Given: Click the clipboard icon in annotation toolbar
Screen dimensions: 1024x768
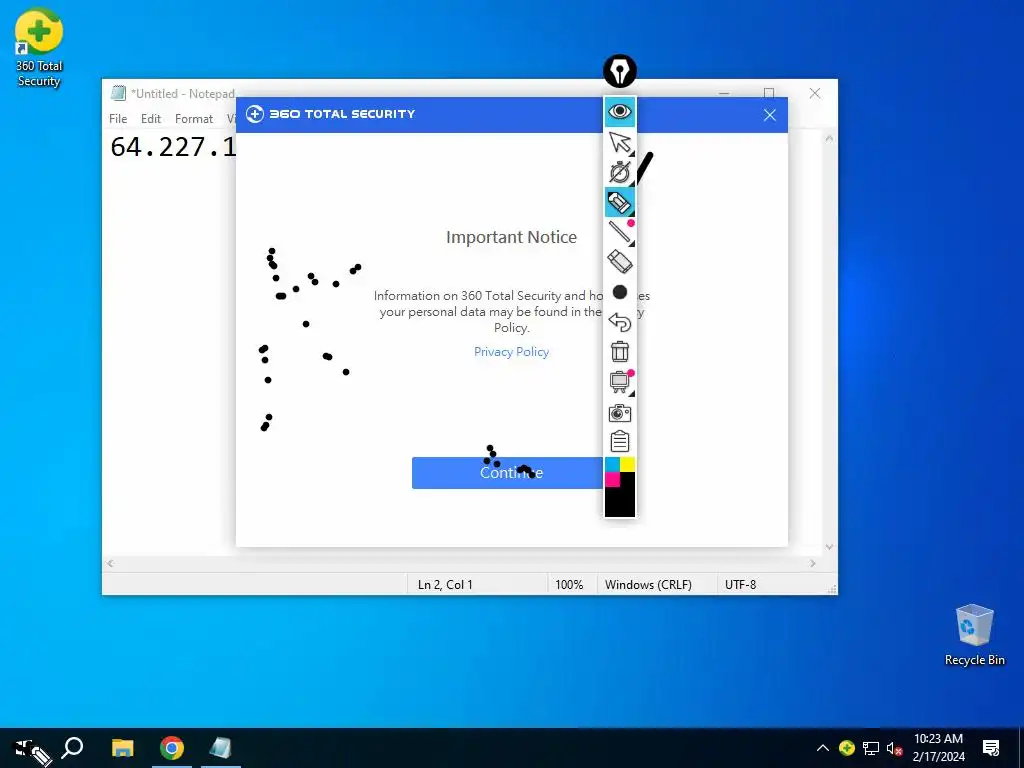Looking at the screenshot, I should pyautogui.click(x=619, y=441).
